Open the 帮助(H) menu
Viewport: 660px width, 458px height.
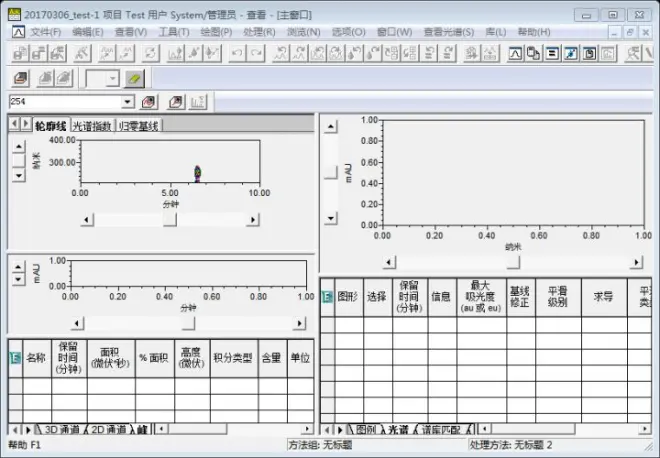[534, 32]
